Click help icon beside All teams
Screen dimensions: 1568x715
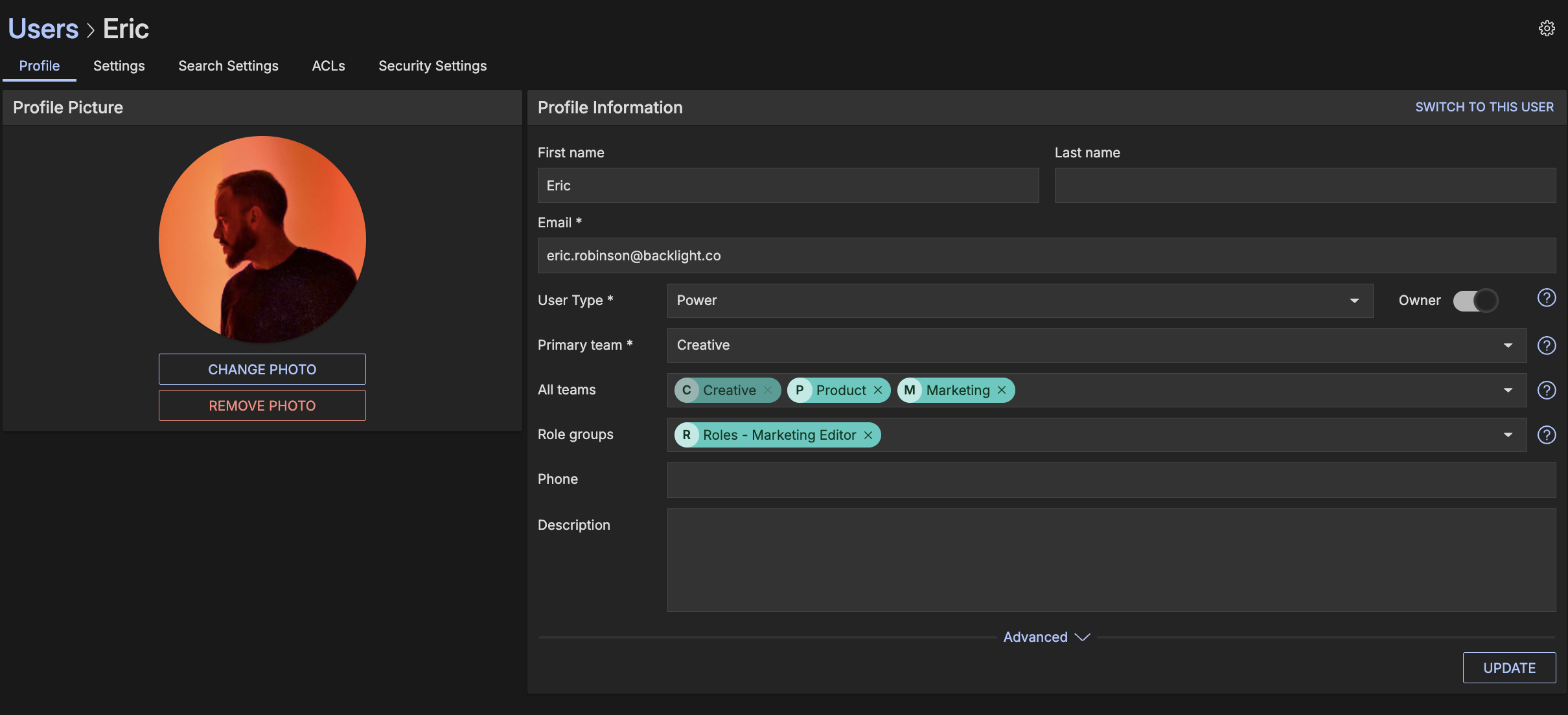1547,390
